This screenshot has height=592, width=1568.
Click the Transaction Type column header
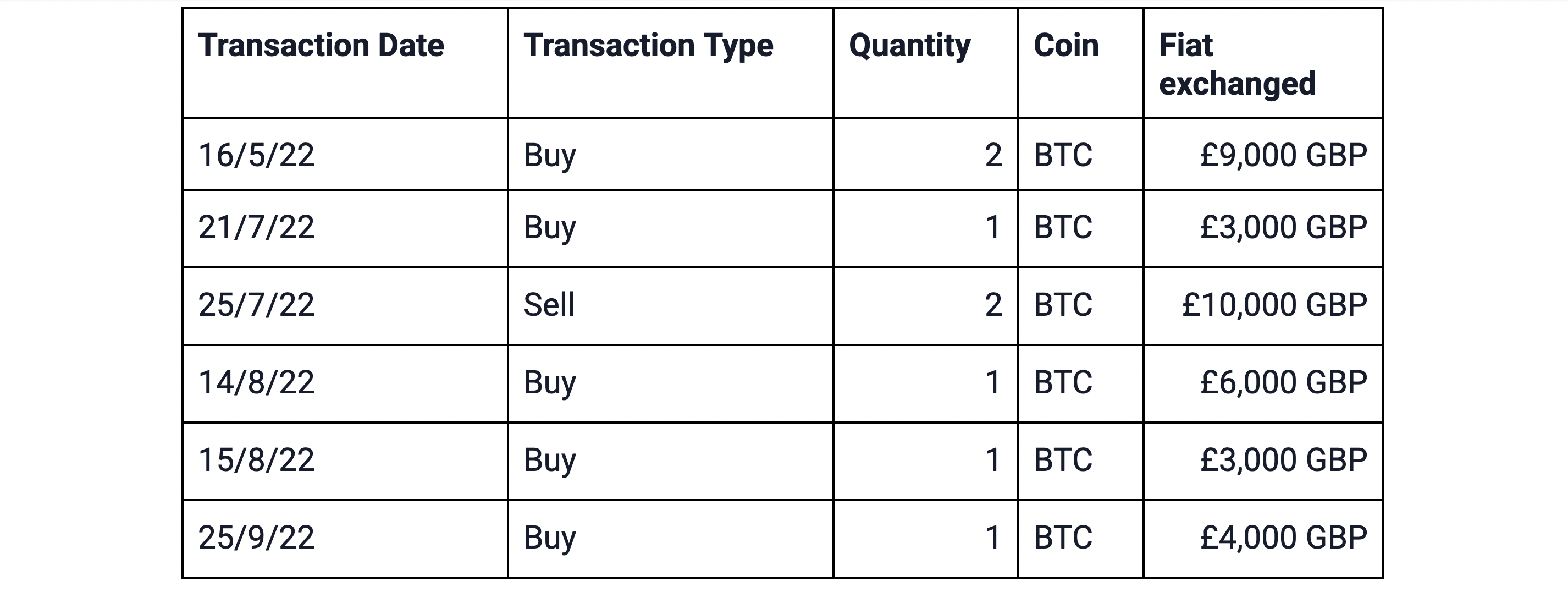[648, 46]
